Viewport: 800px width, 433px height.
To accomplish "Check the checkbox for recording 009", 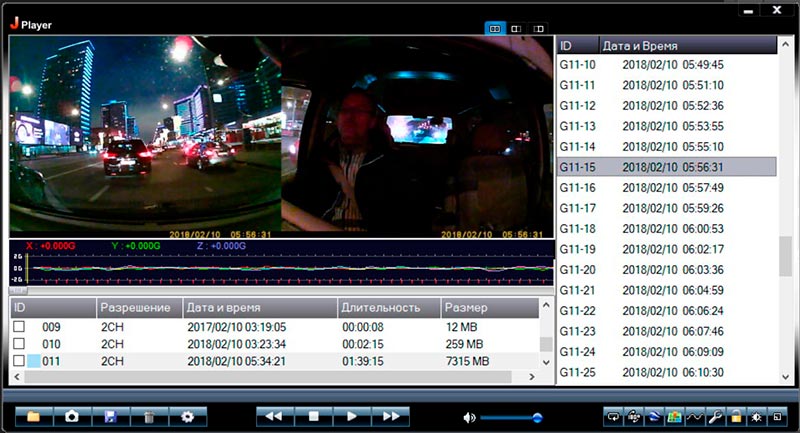I will (18, 327).
